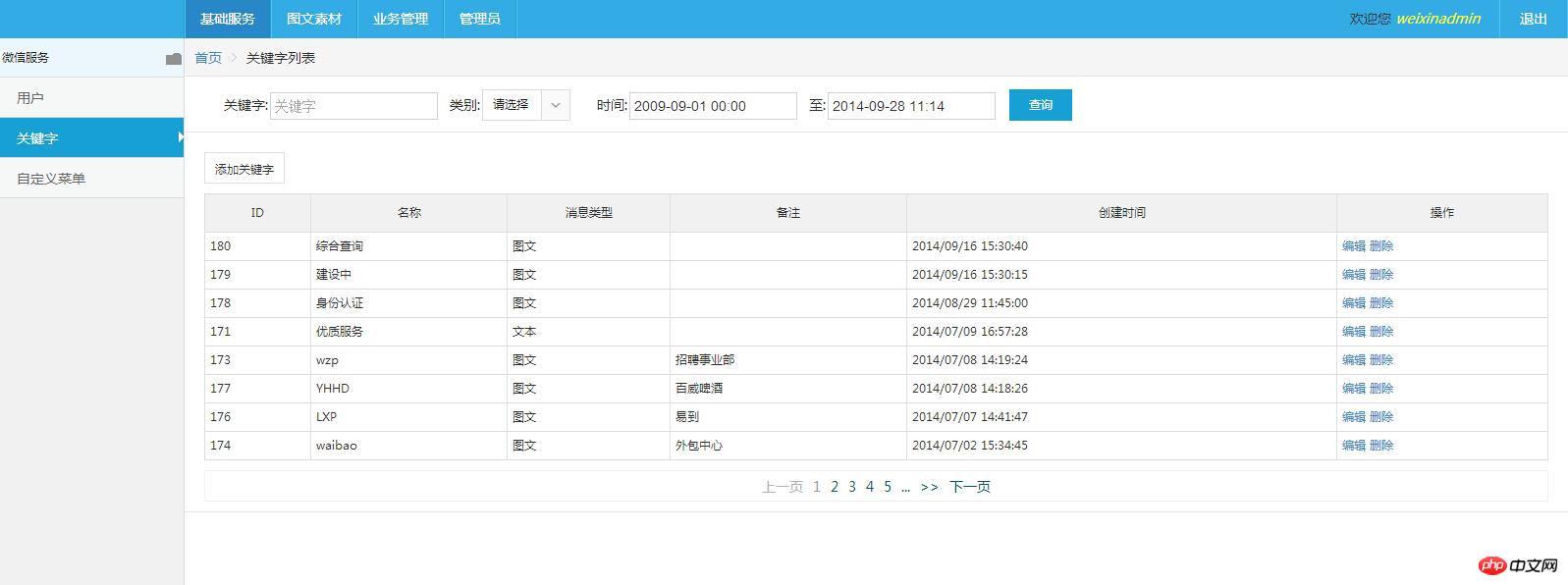1568x585 pixels.
Task: Select the 管理员 tab
Action: tap(480, 19)
